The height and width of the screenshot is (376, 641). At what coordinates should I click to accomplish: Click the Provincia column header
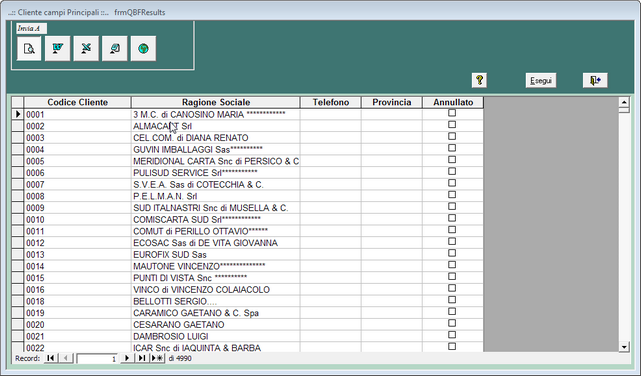[392, 102]
